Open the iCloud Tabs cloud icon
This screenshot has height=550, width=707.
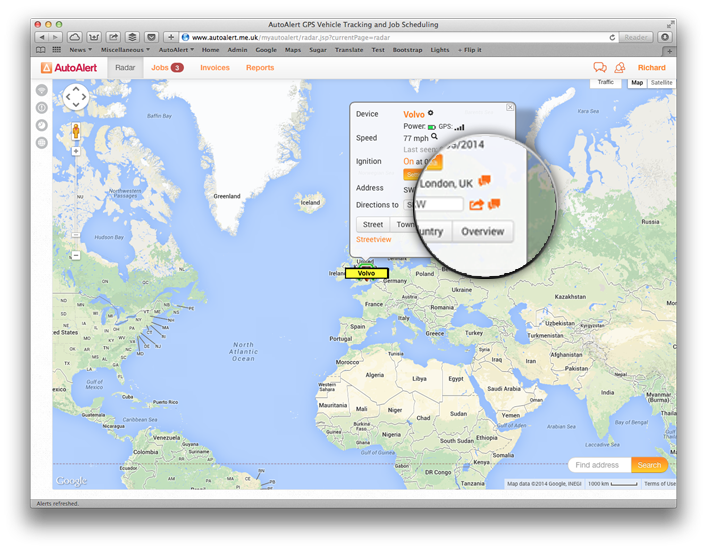[74, 37]
